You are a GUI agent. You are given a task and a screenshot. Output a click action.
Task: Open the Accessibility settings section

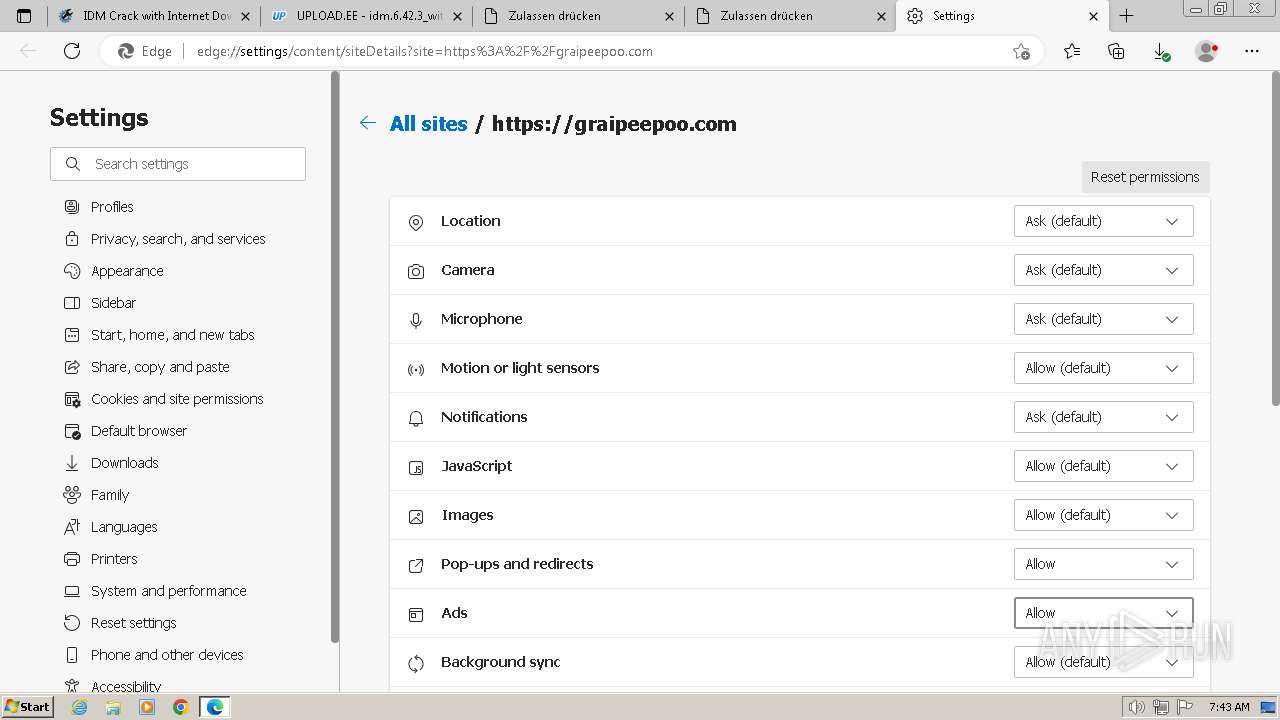pos(126,686)
